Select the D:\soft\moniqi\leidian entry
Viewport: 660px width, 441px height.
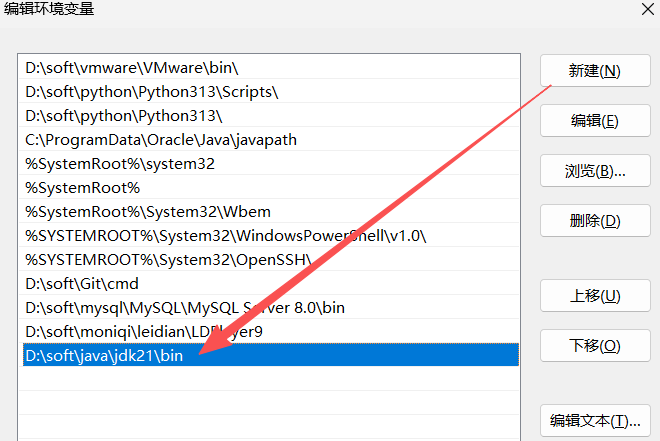(269, 331)
